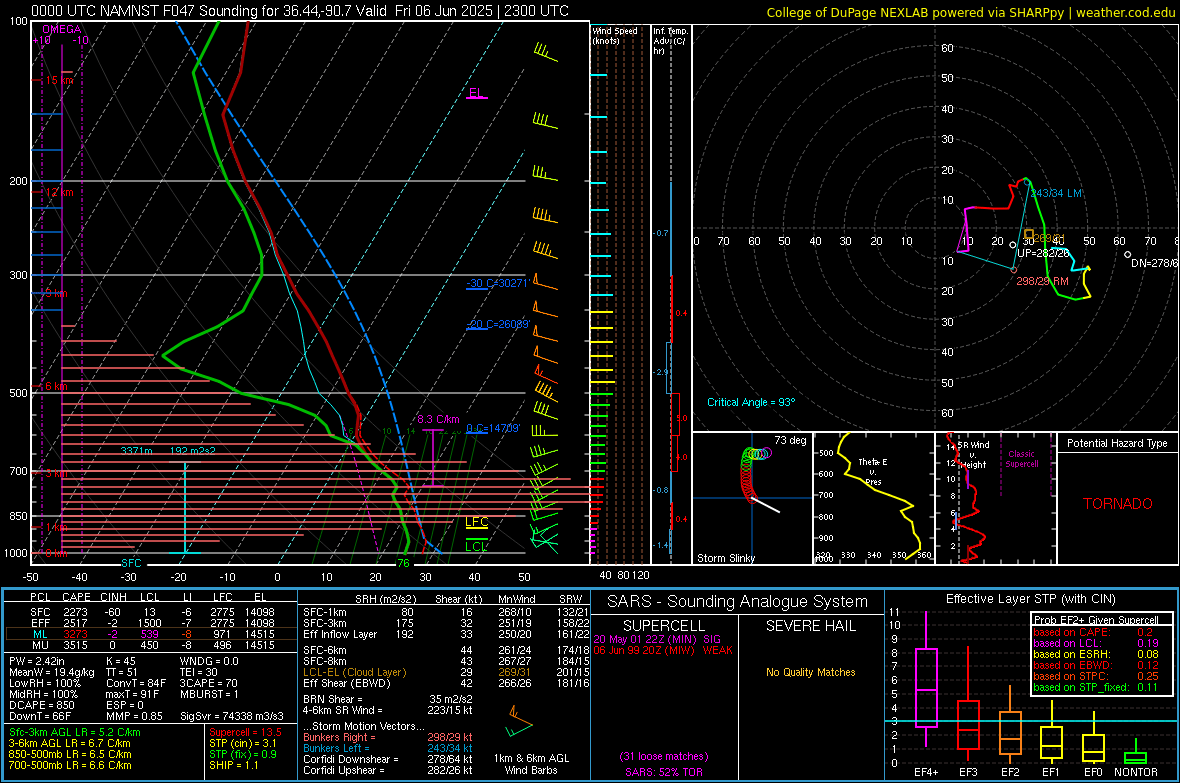
Task: Click the 'UP=282/26' hodograph label
Action: point(1043,253)
